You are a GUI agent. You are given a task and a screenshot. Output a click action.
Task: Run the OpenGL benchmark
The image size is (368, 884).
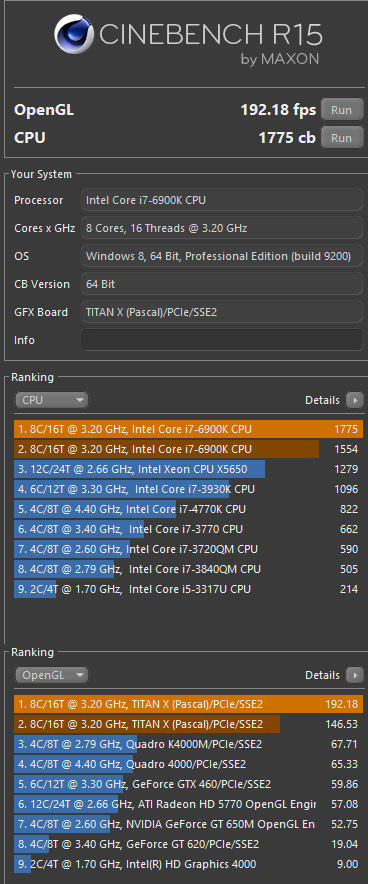342,110
